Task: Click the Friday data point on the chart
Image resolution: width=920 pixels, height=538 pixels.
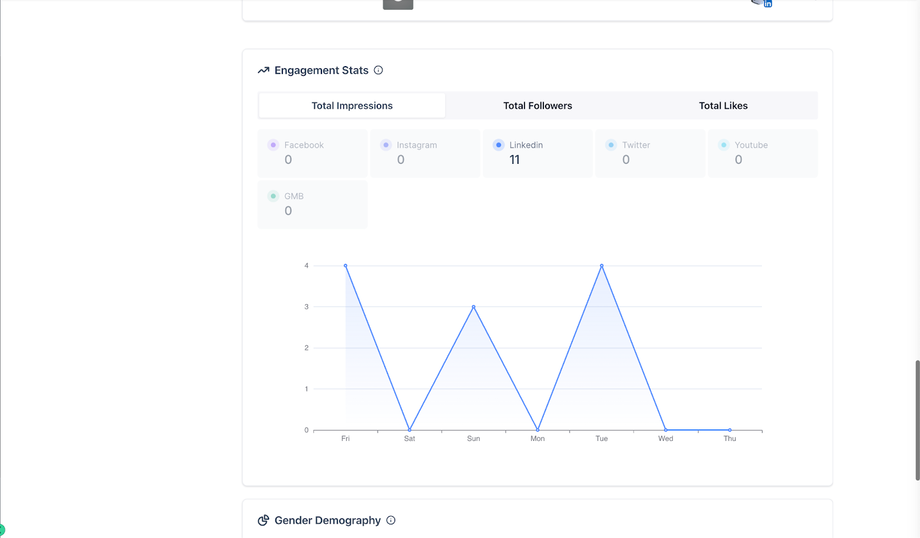Action: [346, 266]
